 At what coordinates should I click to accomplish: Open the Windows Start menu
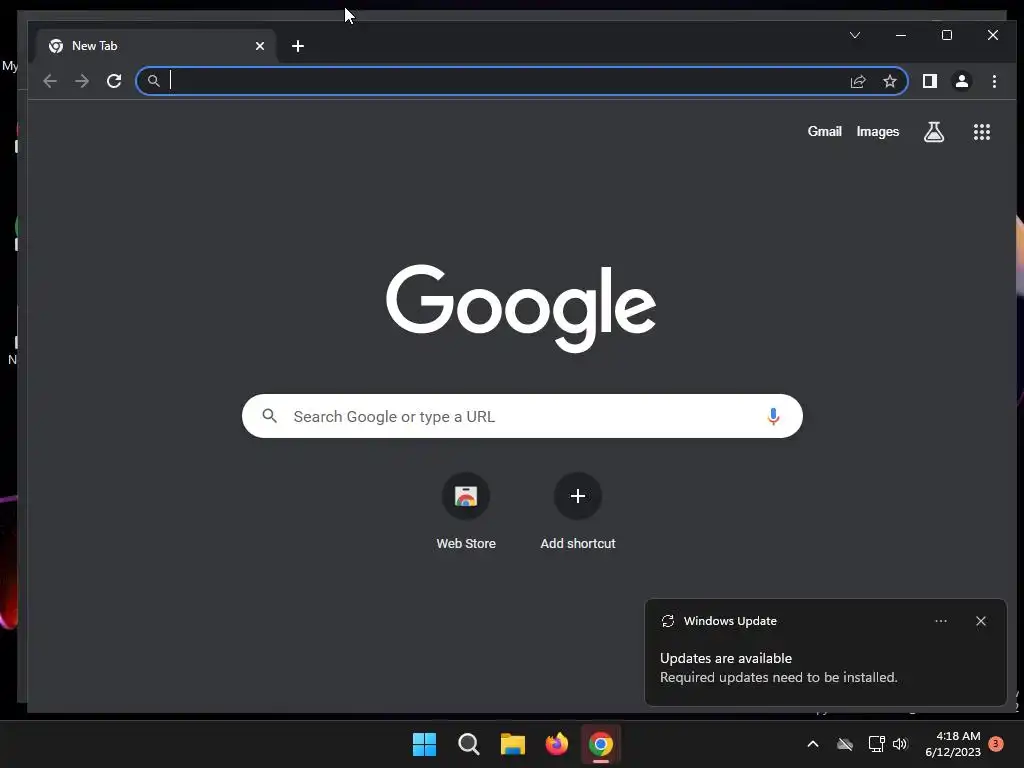click(424, 744)
